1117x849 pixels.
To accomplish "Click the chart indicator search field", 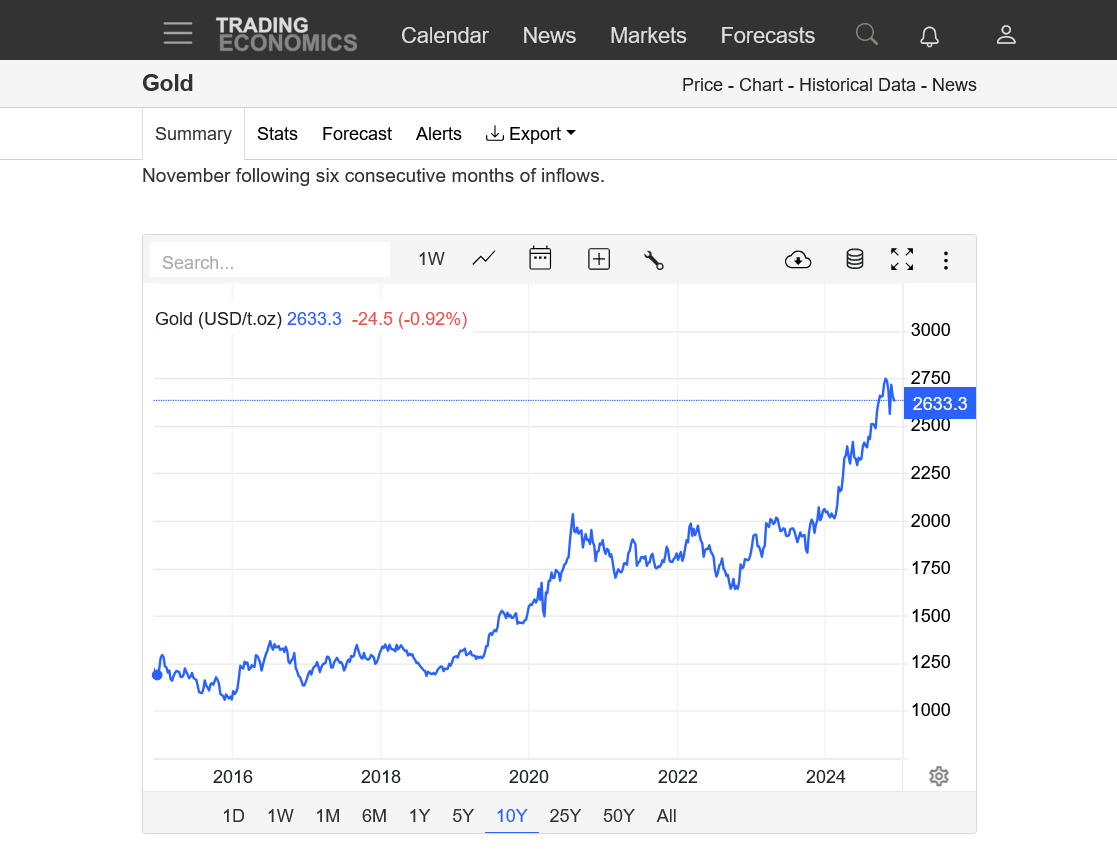I will [270, 262].
